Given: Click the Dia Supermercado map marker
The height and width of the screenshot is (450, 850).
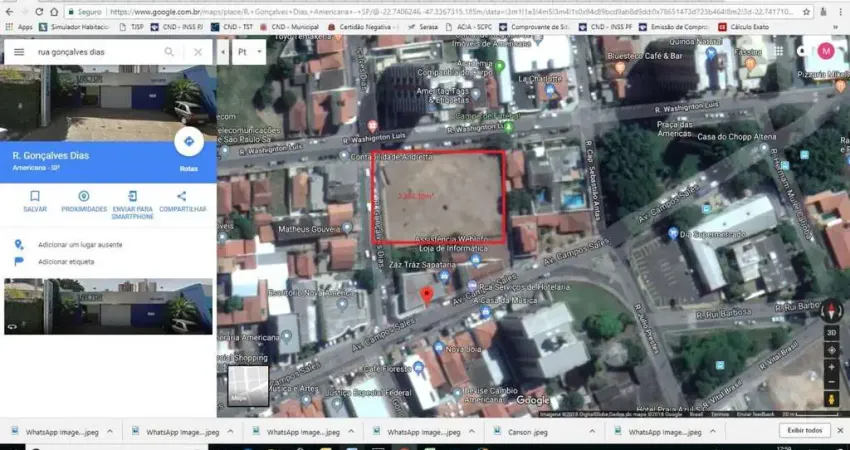Looking at the screenshot, I should pos(673,234).
